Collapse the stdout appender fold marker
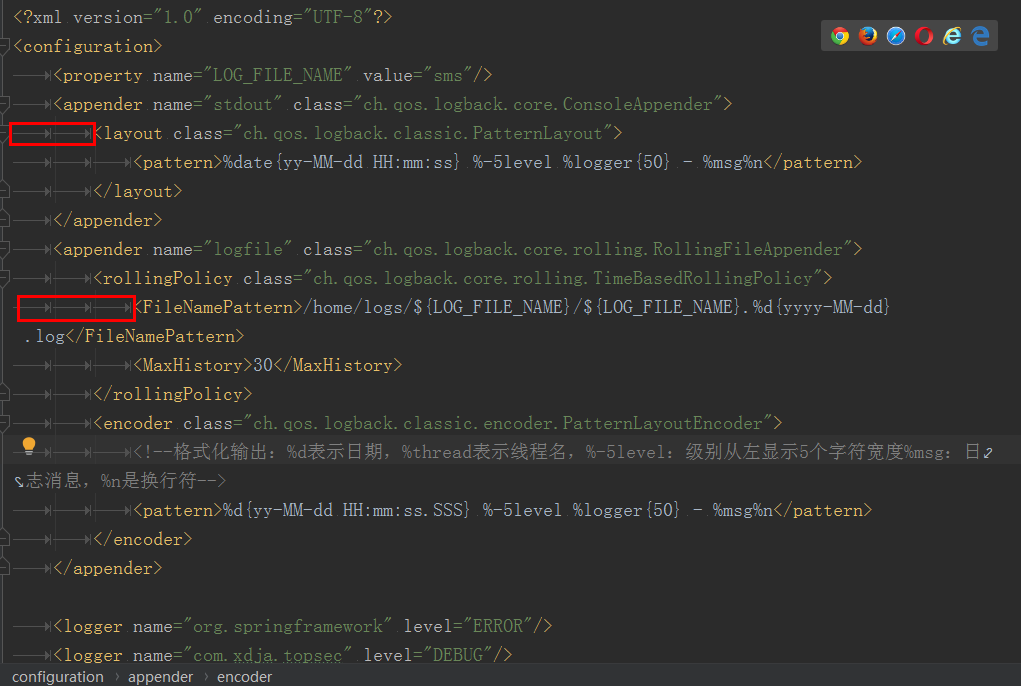Viewport: 1021px width, 686px height. (4, 104)
